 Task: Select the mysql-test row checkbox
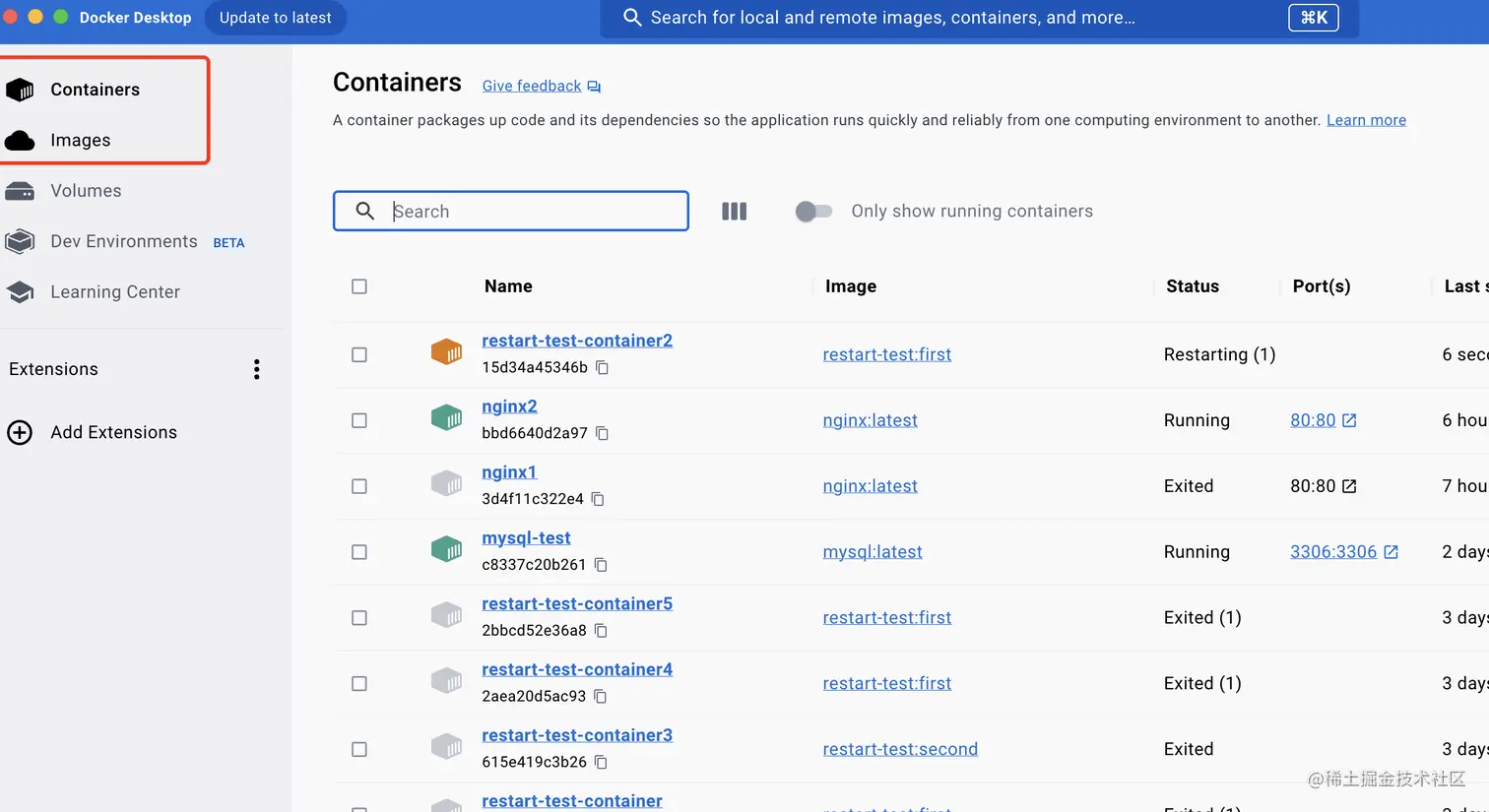pyautogui.click(x=359, y=552)
